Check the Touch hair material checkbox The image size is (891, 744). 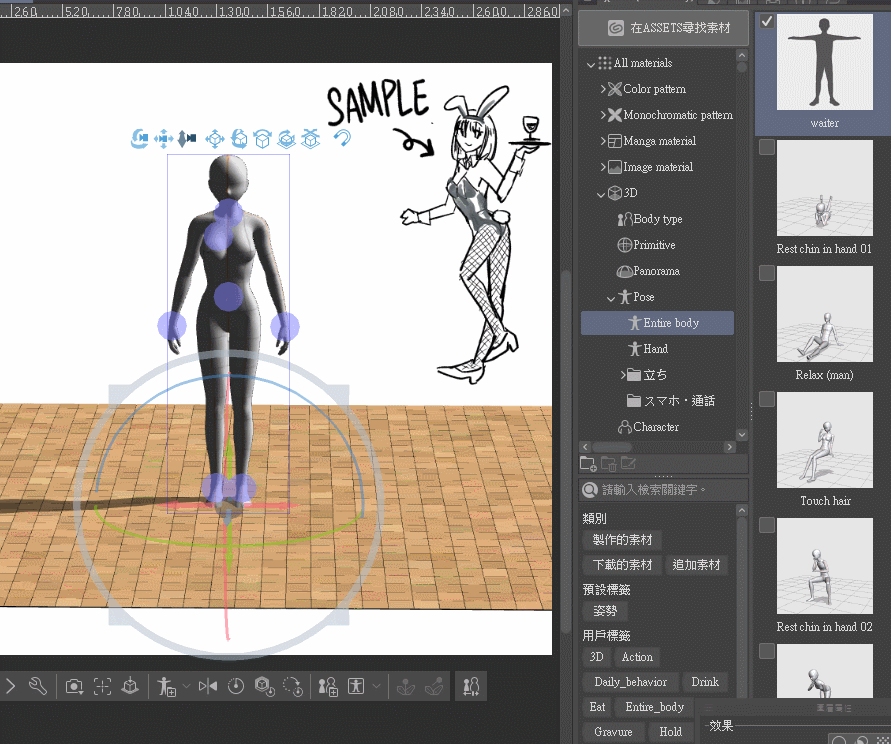coord(767,400)
